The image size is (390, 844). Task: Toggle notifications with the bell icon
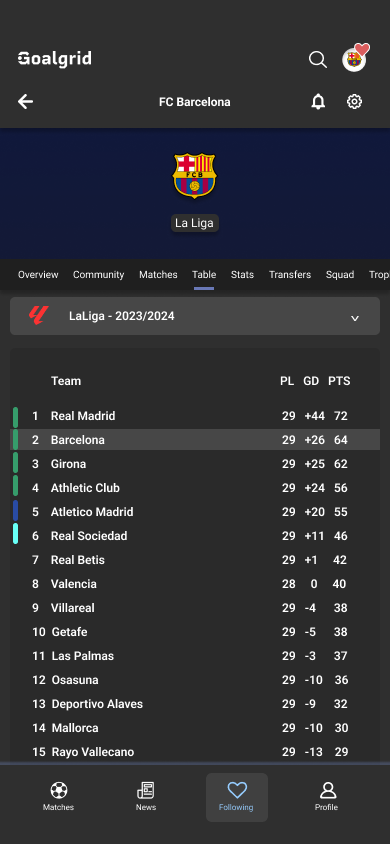click(x=318, y=102)
